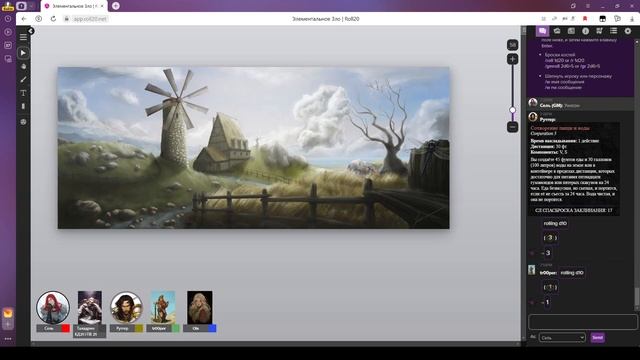Switch to the Chat tab
Screen dimensions: 640x360
point(542,31)
